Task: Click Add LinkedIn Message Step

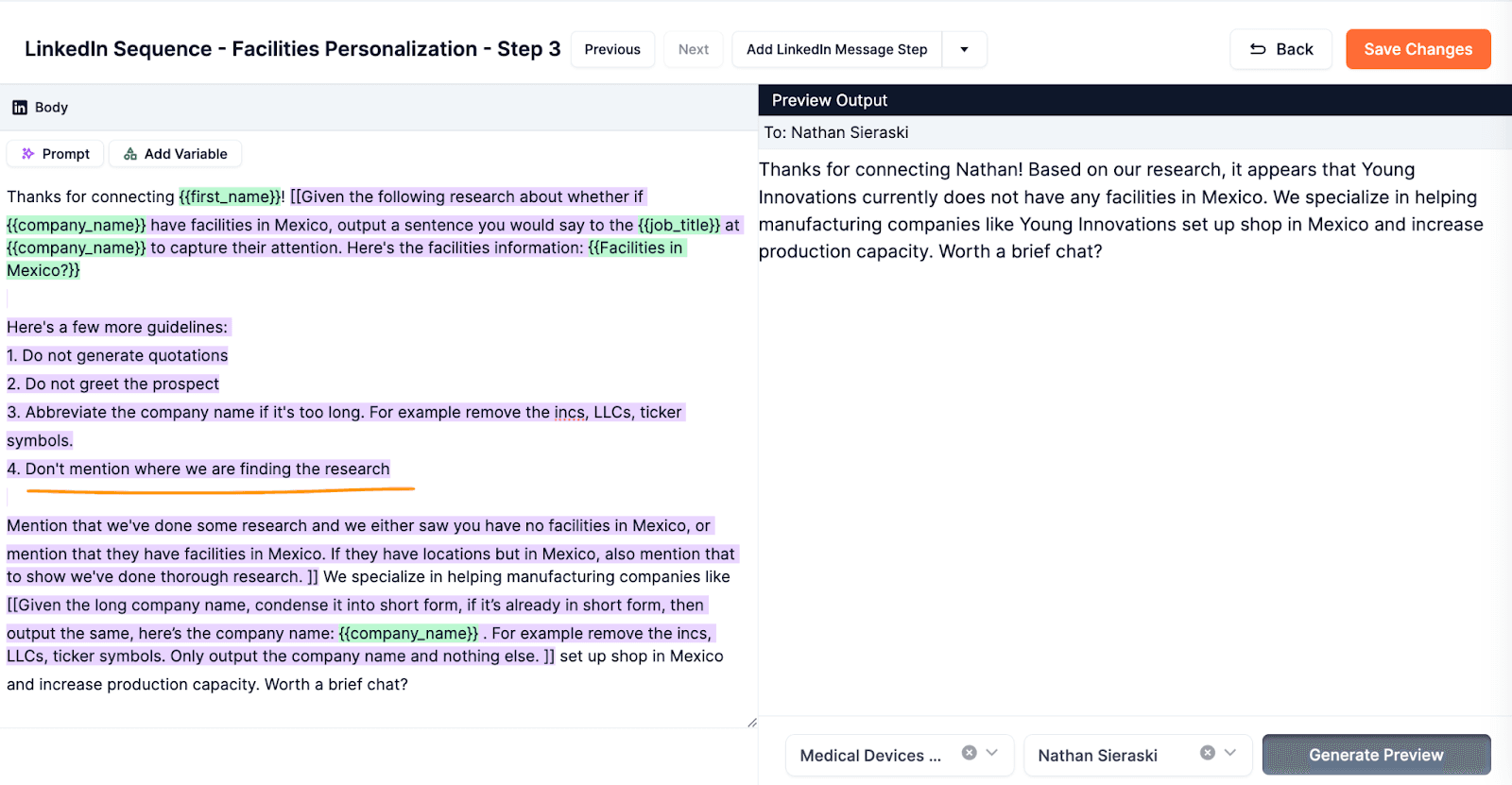Action: click(x=837, y=49)
